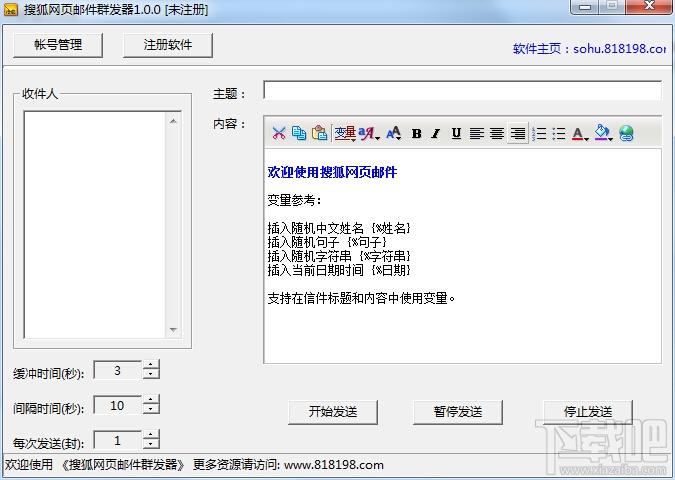Click inside the 收件人 recipients list box
675x480 pixels.
pyautogui.click(x=95, y=225)
